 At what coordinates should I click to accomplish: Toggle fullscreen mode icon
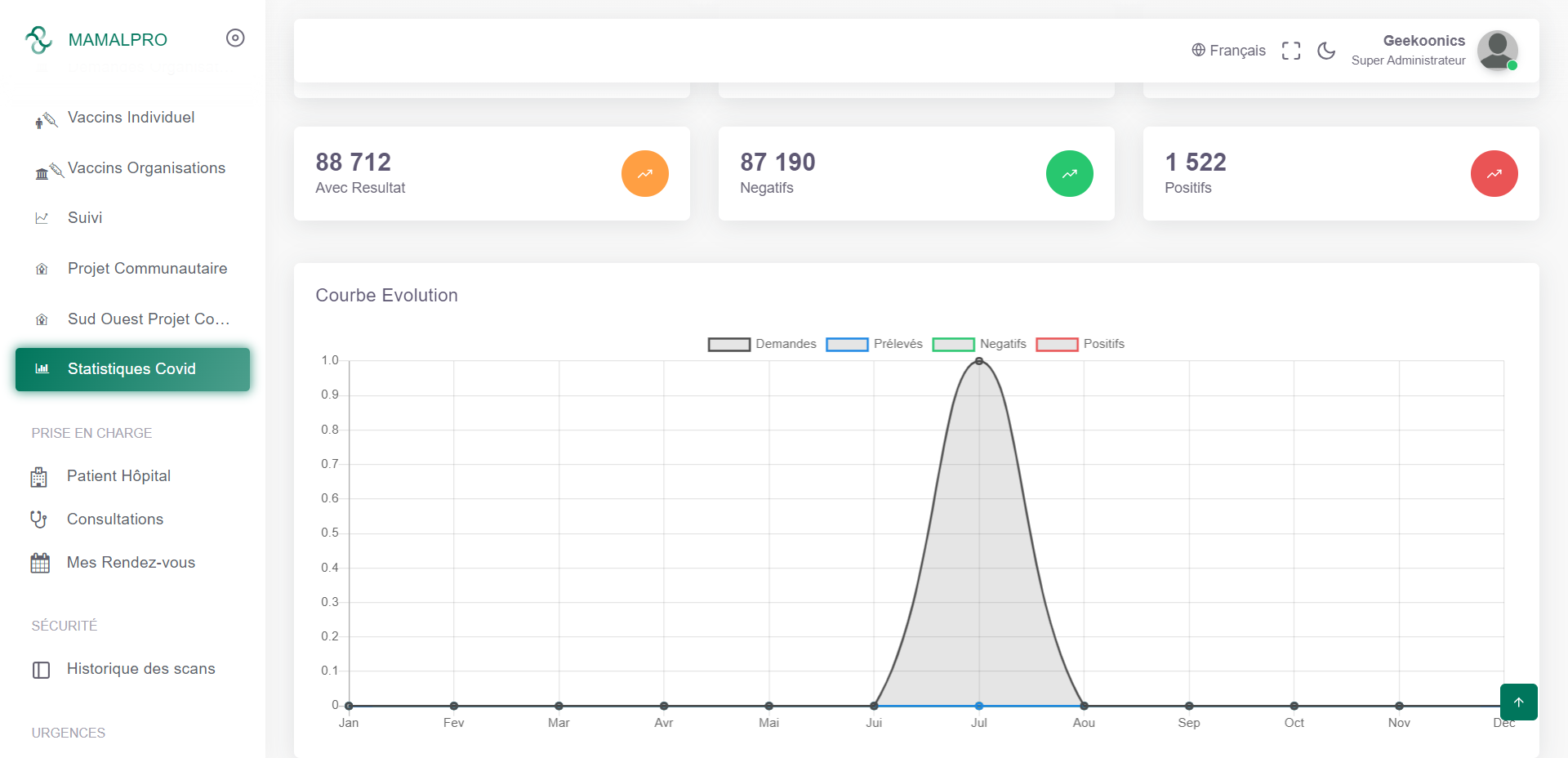coord(1291,51)
